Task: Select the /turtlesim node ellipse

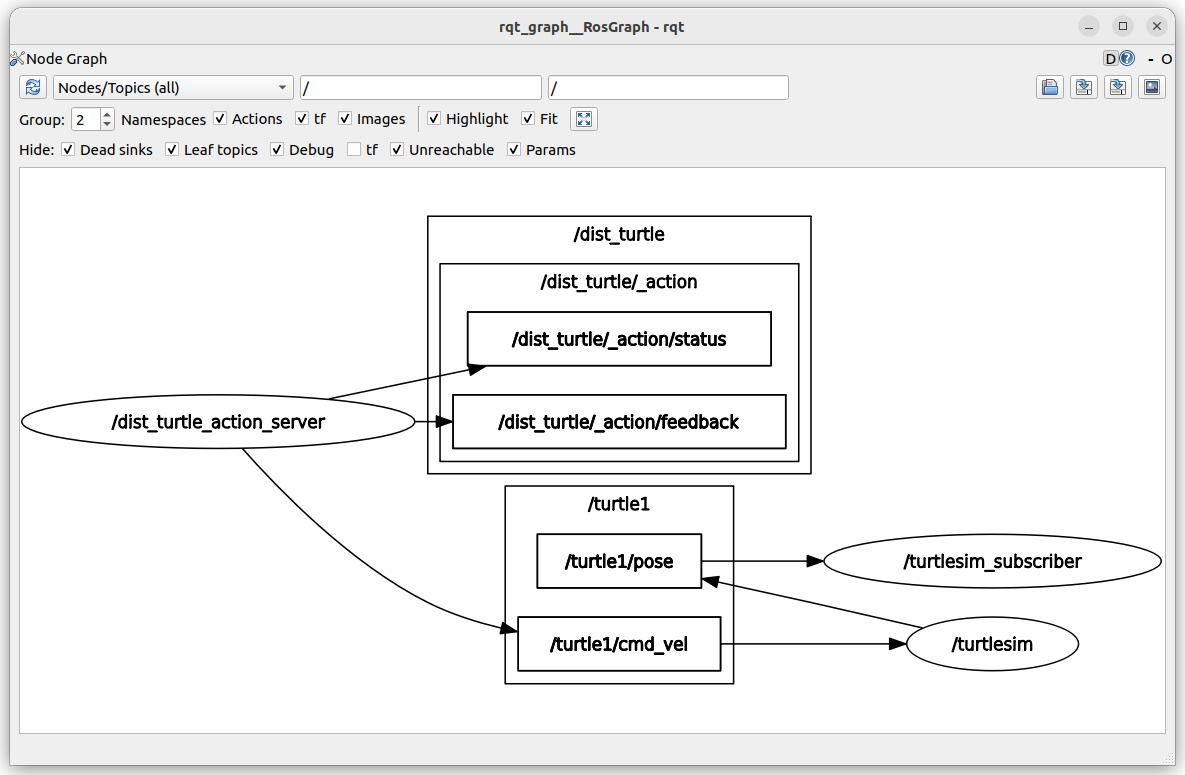Action: 992,644
